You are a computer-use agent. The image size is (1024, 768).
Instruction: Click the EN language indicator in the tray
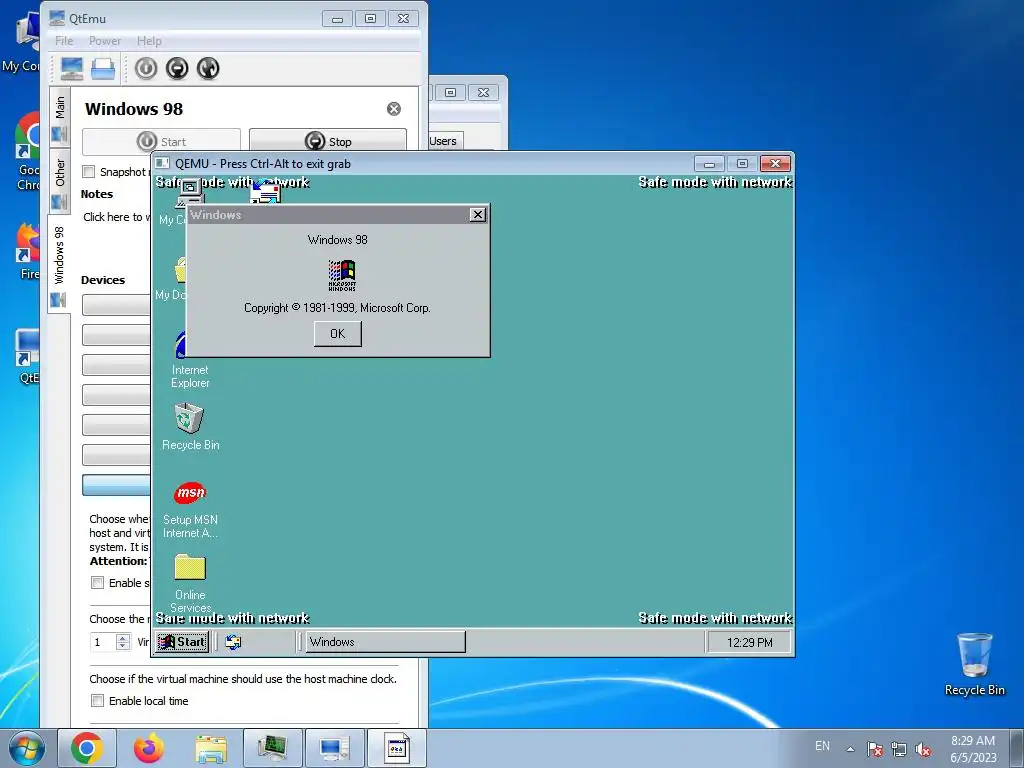[x=822, y=746]
